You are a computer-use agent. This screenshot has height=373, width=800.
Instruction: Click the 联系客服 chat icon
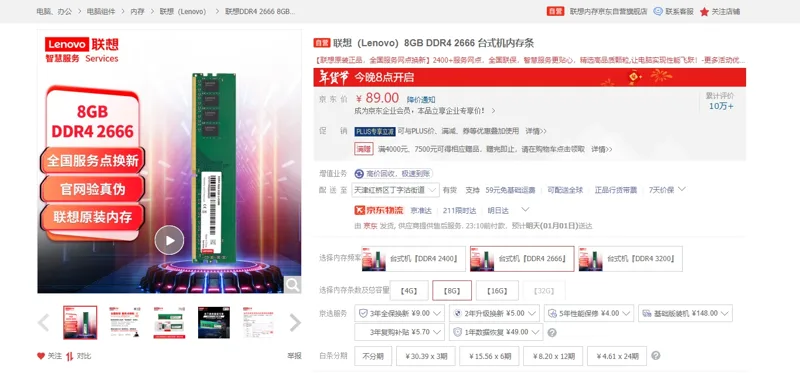658,11
